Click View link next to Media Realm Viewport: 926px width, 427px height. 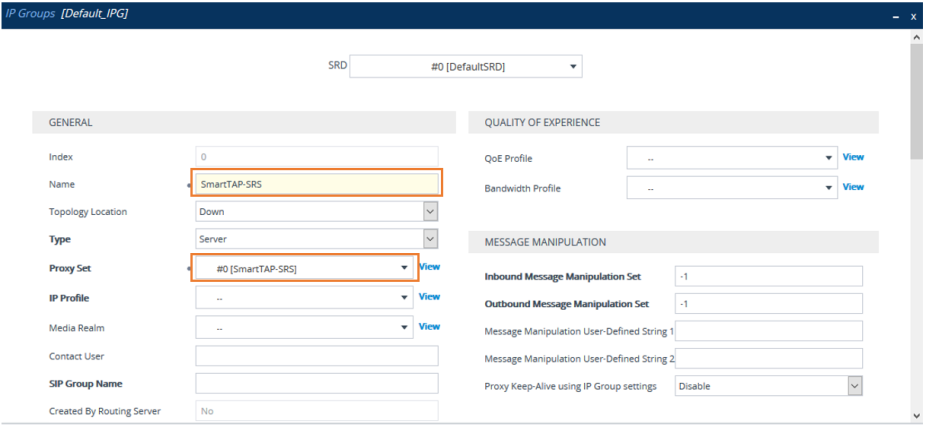coord(429,326)
